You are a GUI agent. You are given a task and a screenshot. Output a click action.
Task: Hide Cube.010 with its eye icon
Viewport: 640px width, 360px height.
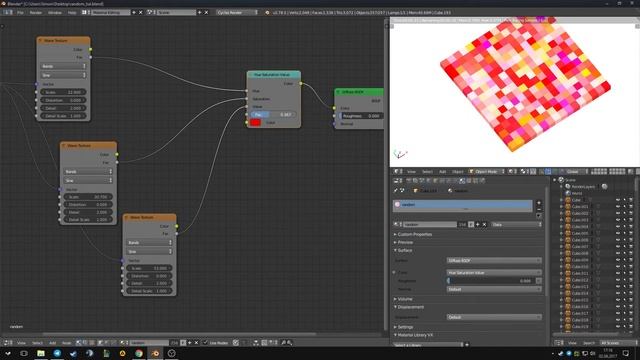pos(618,267)
